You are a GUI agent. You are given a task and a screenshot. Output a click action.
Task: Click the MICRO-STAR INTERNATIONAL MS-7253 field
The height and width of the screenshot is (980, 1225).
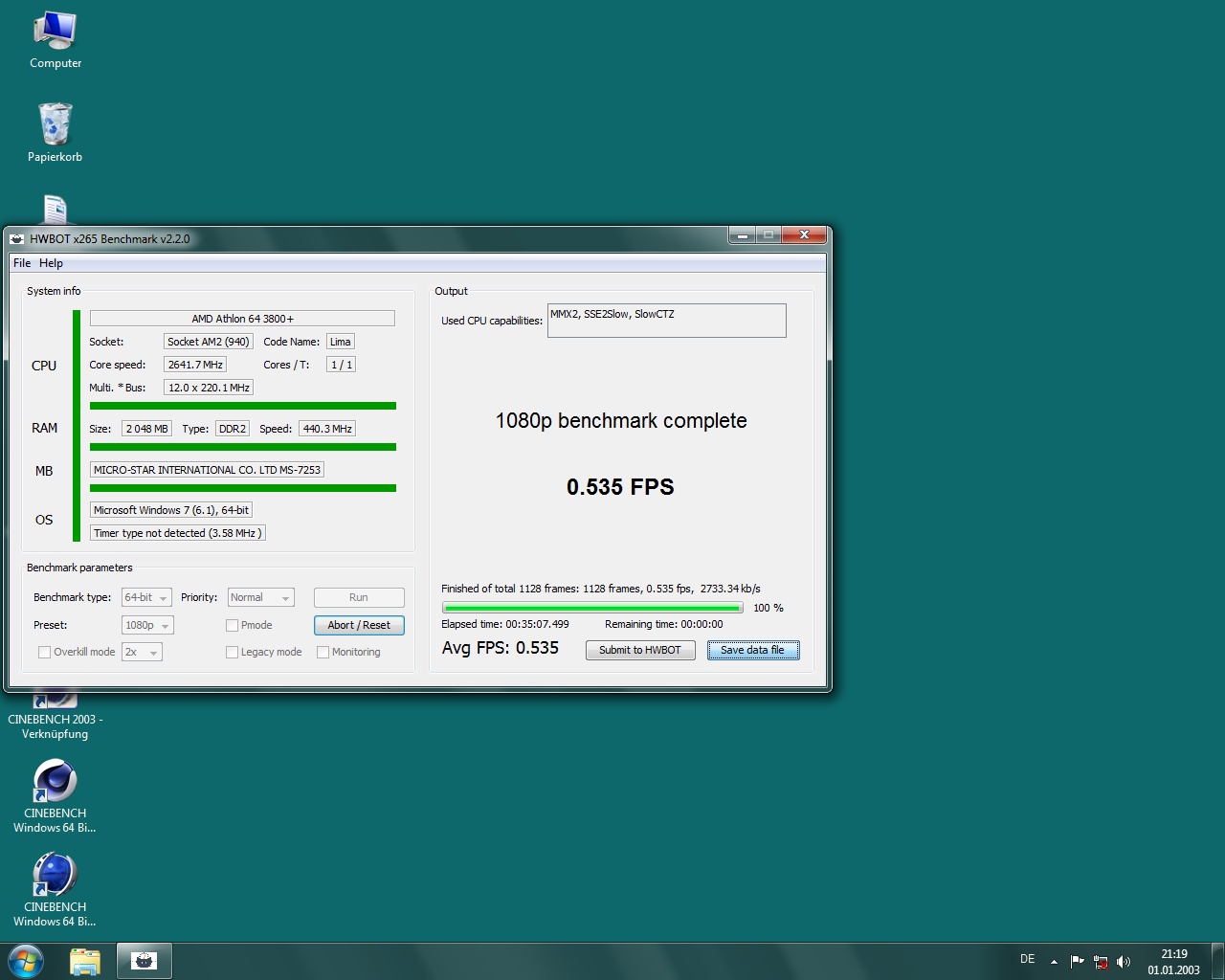pyautogui.click(x=207, y=470)
